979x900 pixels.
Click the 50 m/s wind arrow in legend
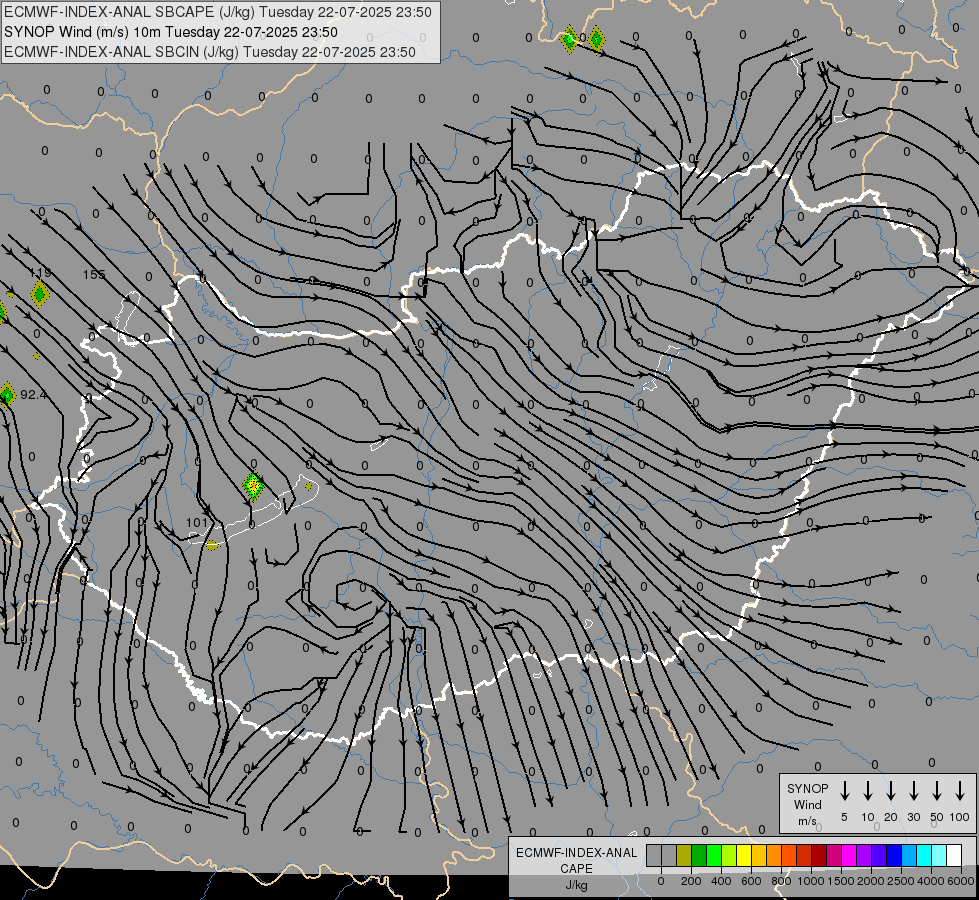tap(937, 791)
